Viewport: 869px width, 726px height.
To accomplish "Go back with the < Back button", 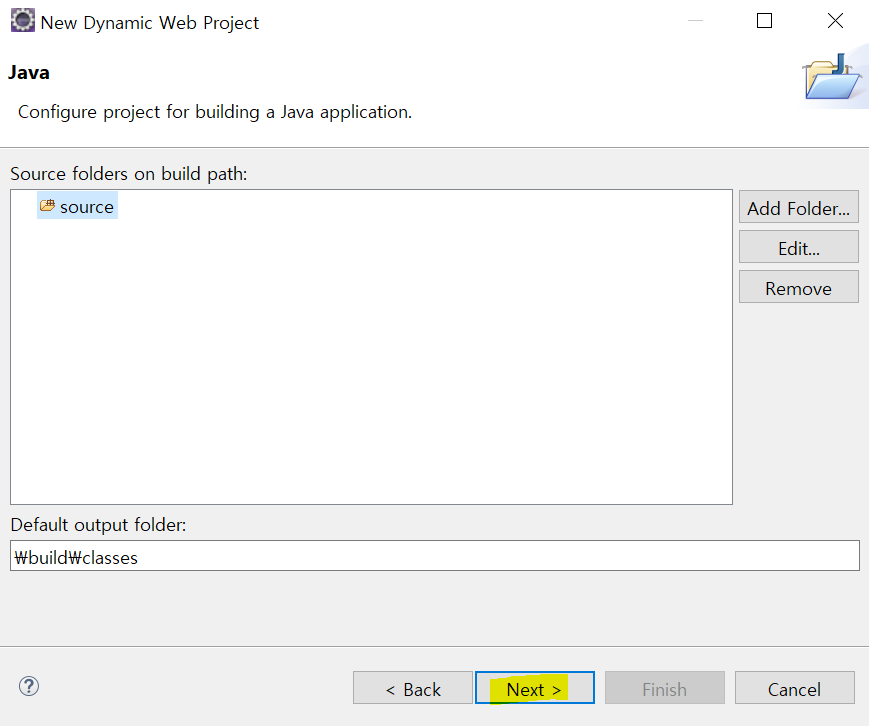I will [x=413, y=688].
